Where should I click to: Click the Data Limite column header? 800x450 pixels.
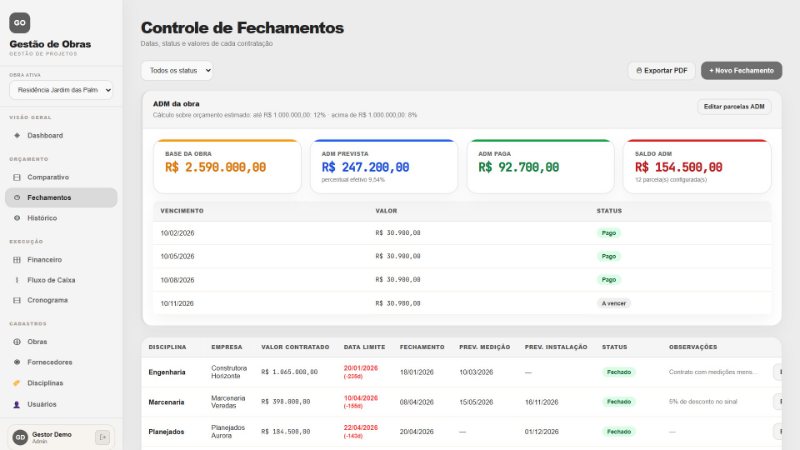364,347
